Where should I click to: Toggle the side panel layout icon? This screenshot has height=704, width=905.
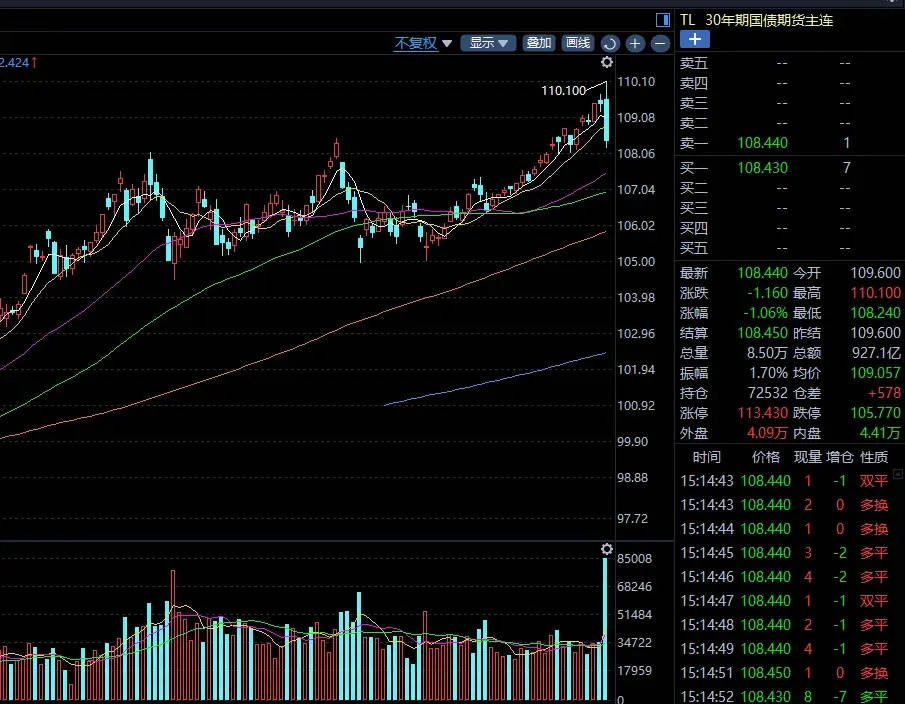click(x=662, y=19)
